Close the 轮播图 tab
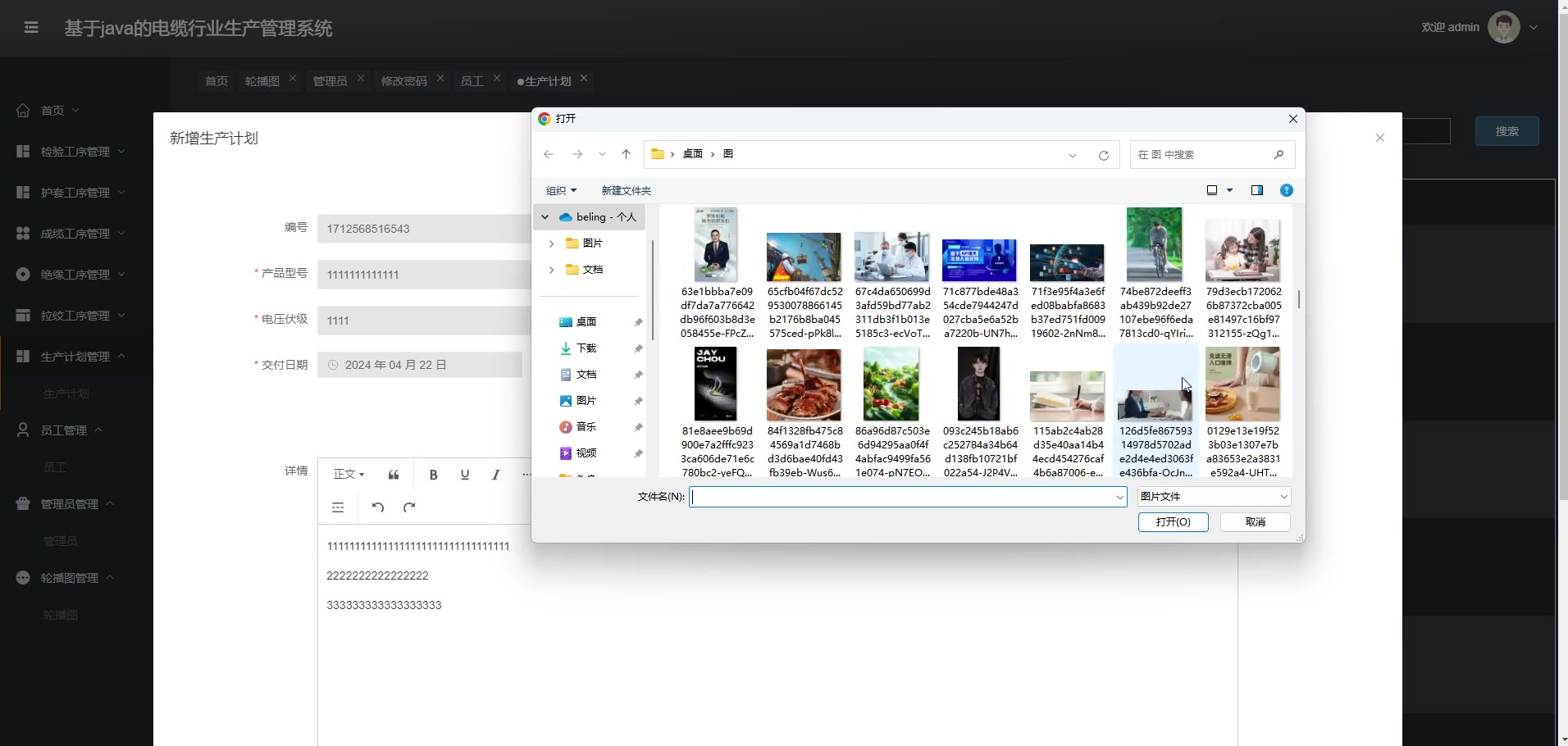The image size is (1568, 746). coord(293,78)
